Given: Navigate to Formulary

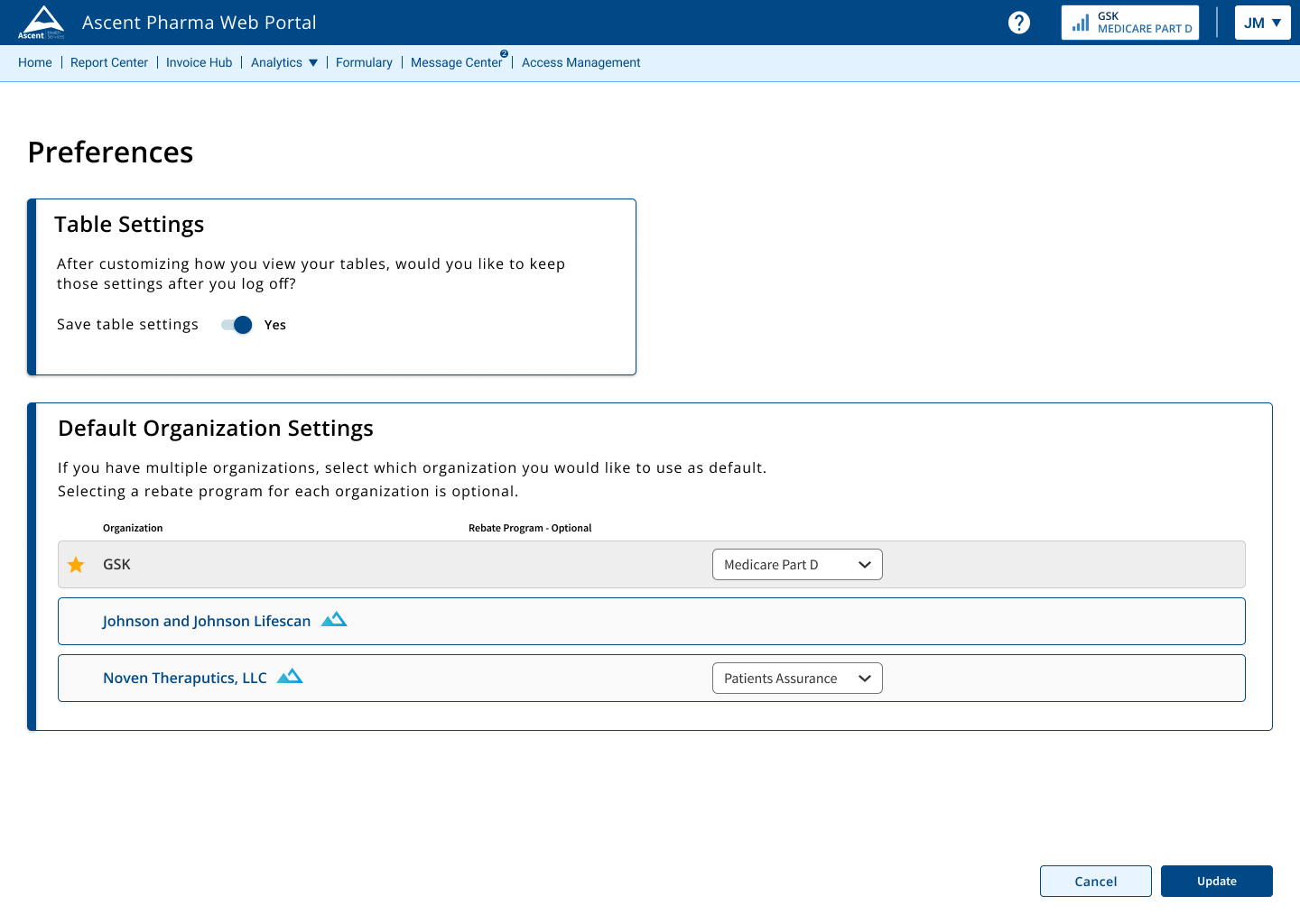Looking at the screenshot, I should click(364, 62).
